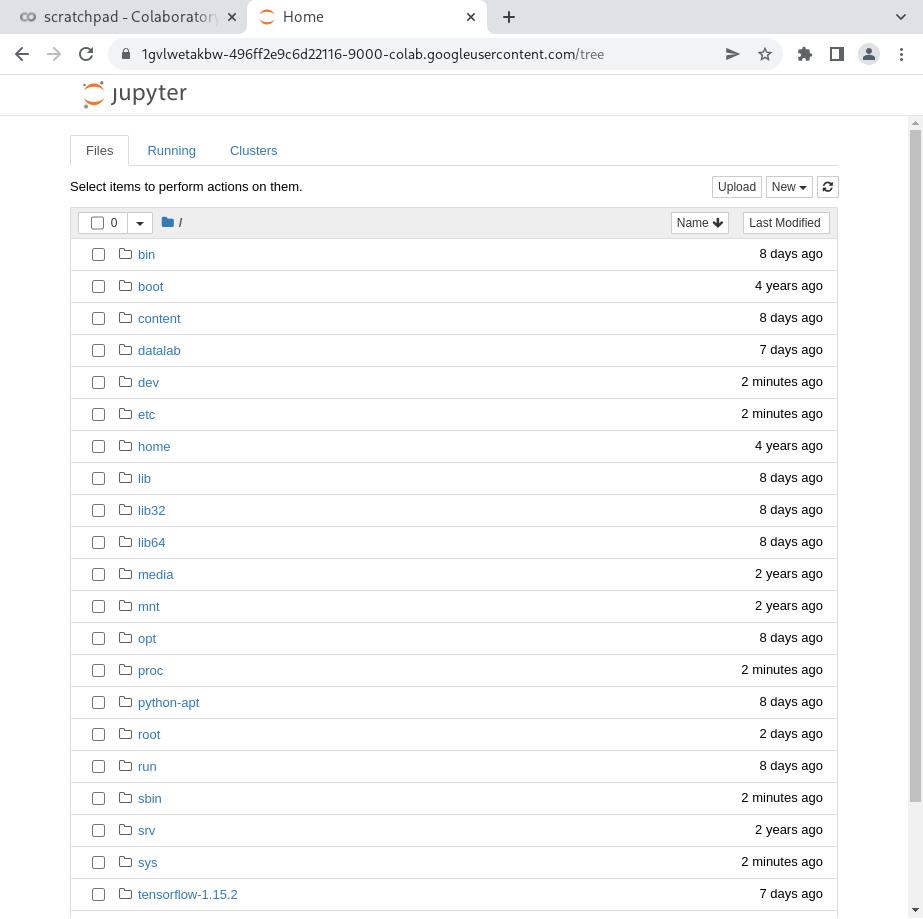
Task: Select the checkbox next to root folder
Action: coord(98,733)
